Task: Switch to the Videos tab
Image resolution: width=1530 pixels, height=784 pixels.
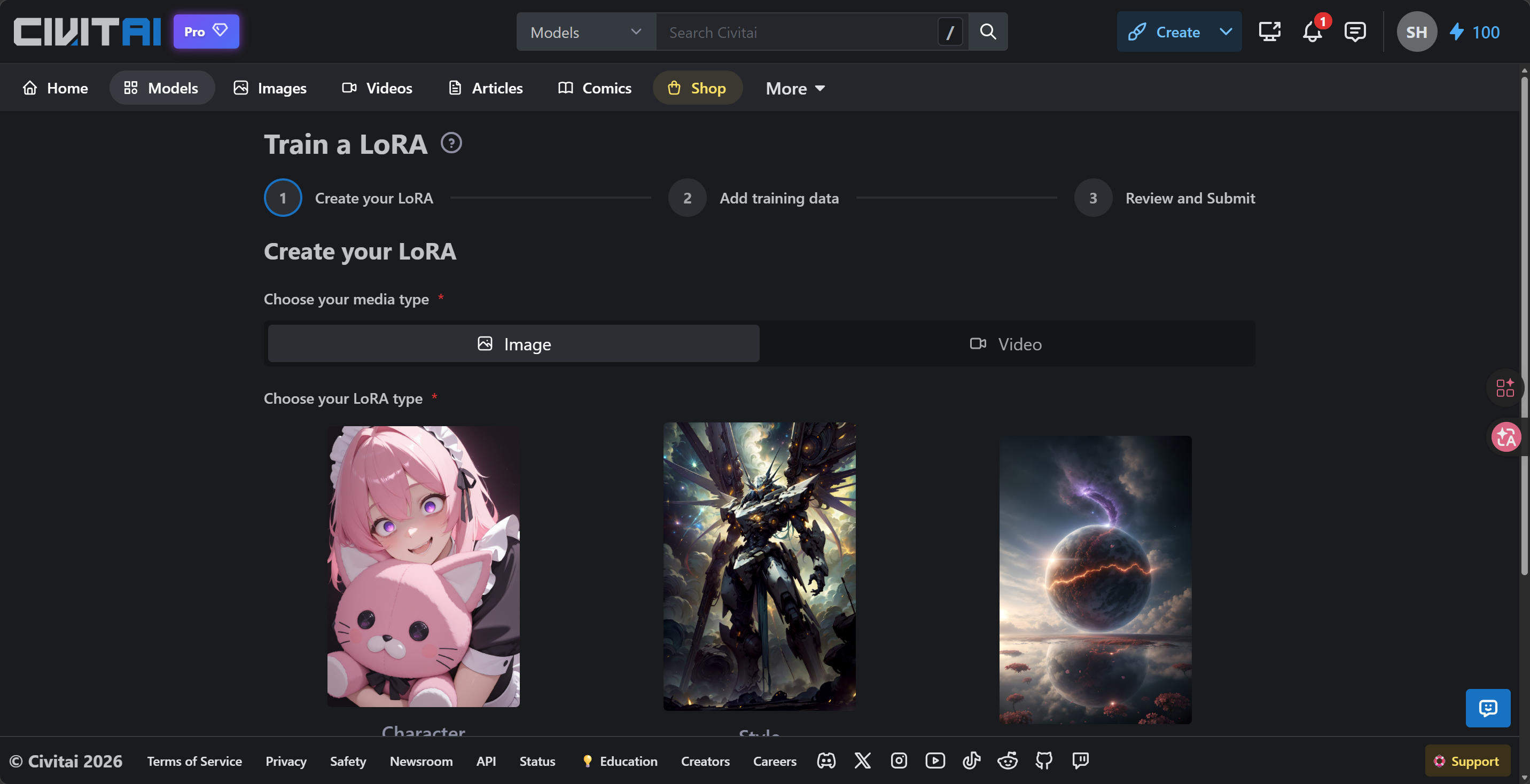Action: click(x=377, y=88)
